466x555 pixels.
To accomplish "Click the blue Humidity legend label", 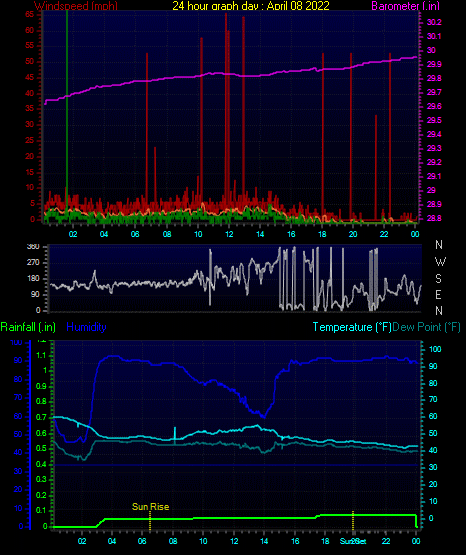I will pos(86,327).
